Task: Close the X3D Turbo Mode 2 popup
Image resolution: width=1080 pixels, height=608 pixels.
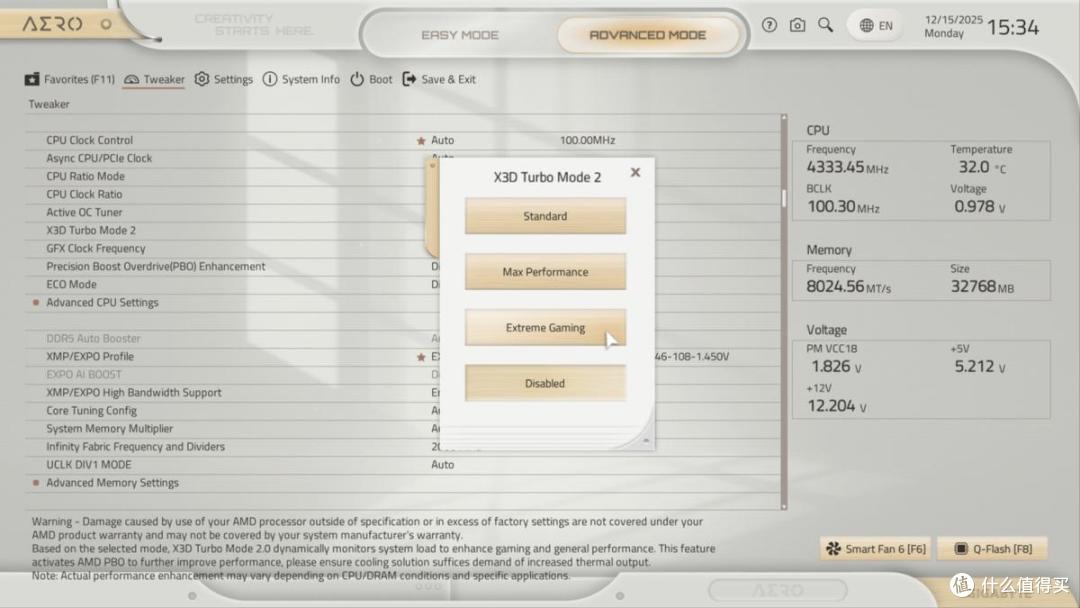Action: [x=635, y=172]
